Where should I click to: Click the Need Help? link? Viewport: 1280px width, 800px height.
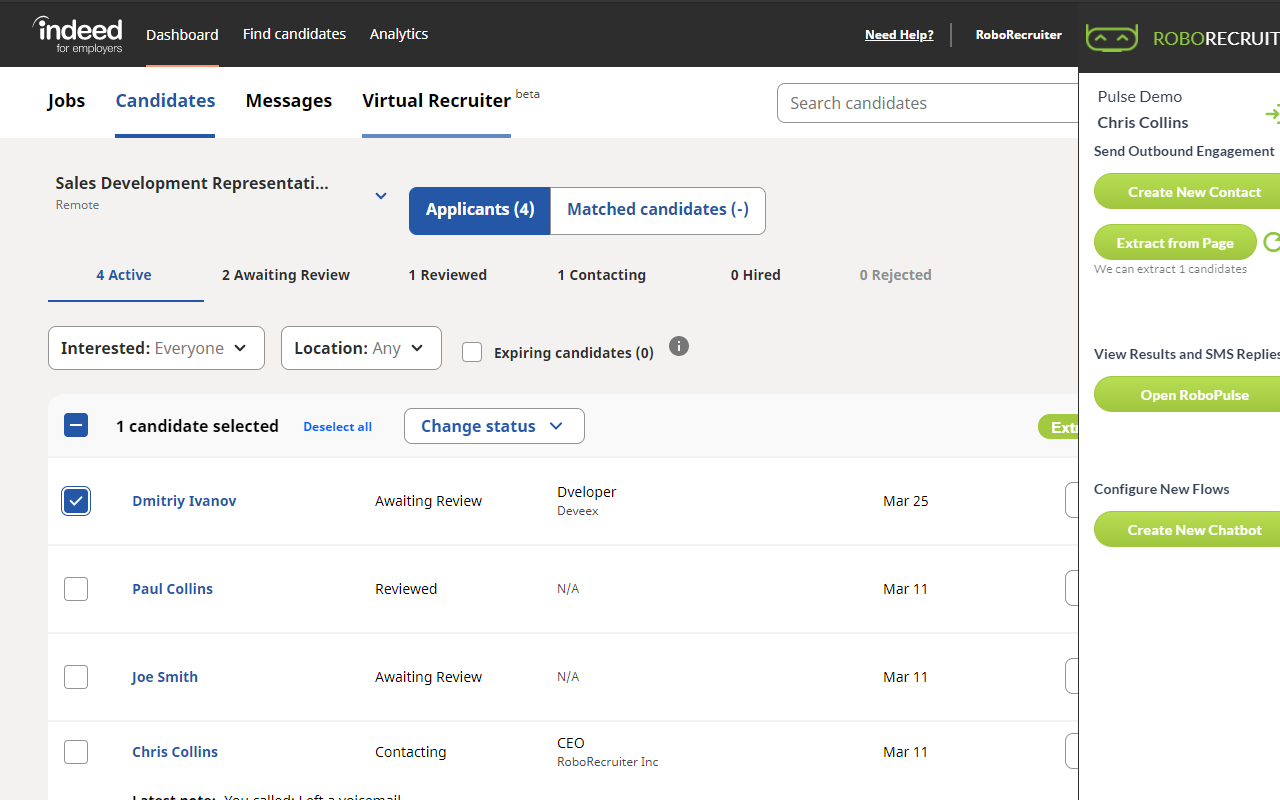pyautogui.click(x=899, y=35)
